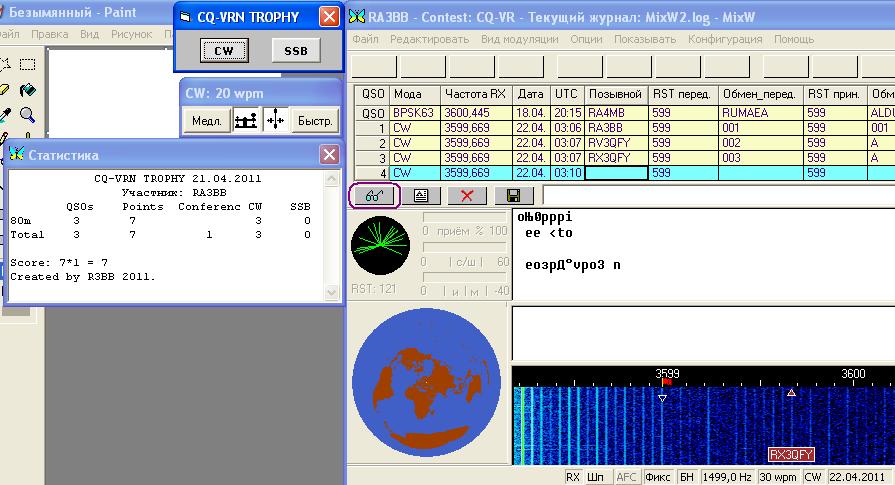This screenshot has width=895, height=485.
Task: Toggle Фикс in the status bar
Action: (x=658, y=477)
